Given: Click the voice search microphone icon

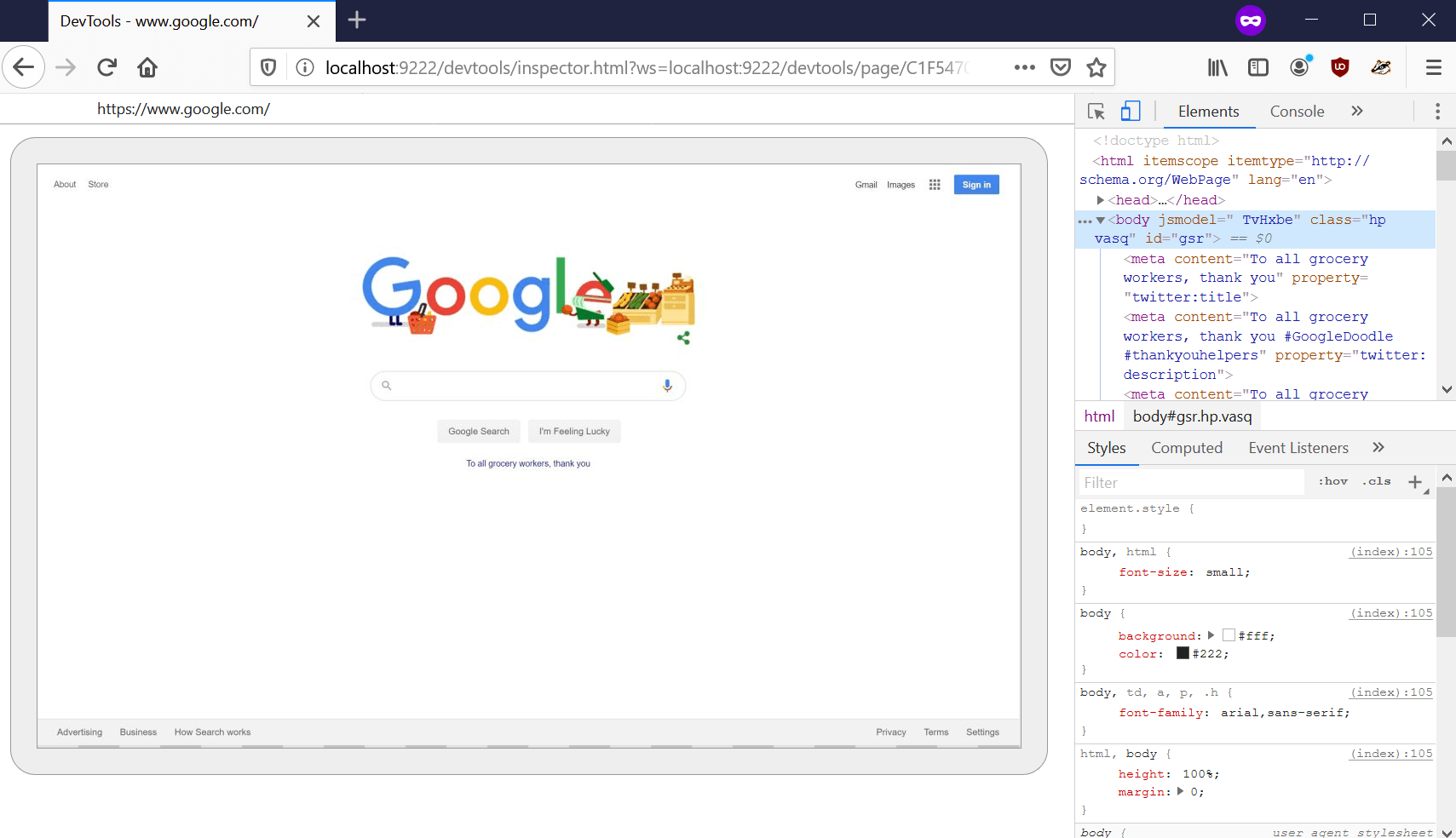Looking at the screenshot, I should click(667, 385).
